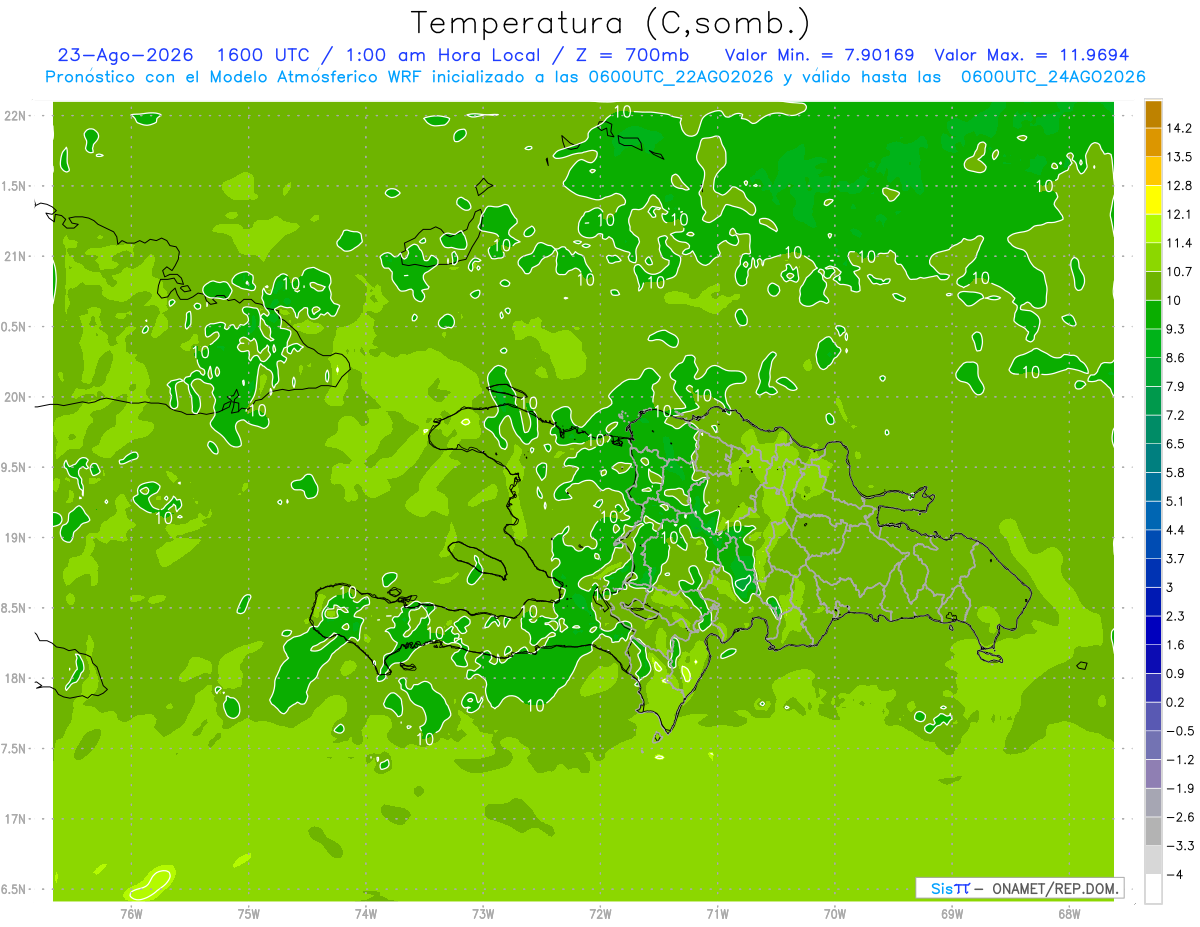Click the "21N" latitude axis label

[x=16, y=257]
